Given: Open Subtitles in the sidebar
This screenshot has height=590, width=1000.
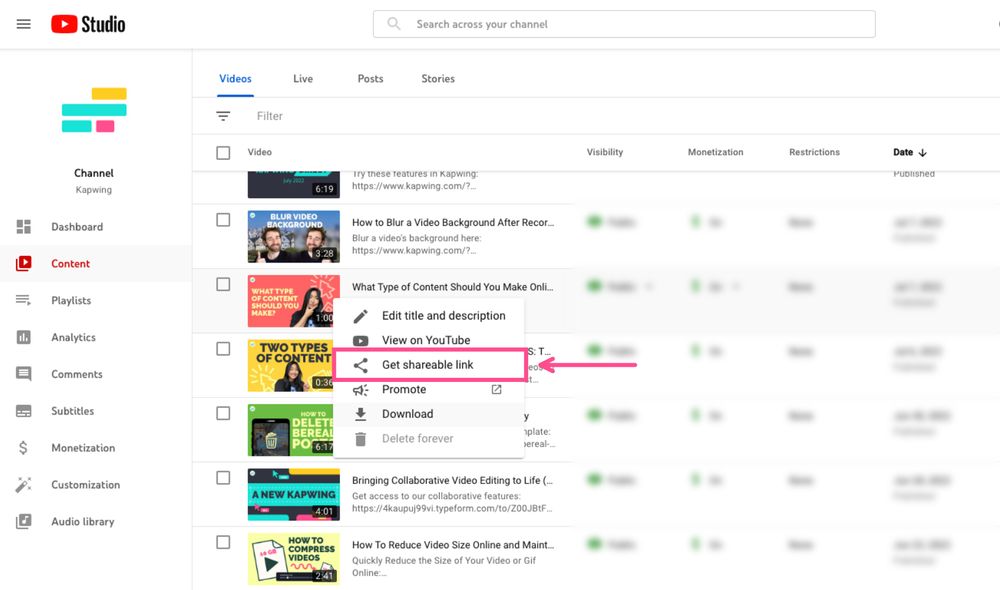Looking at the screenshot, I should [x=72, y=411].
